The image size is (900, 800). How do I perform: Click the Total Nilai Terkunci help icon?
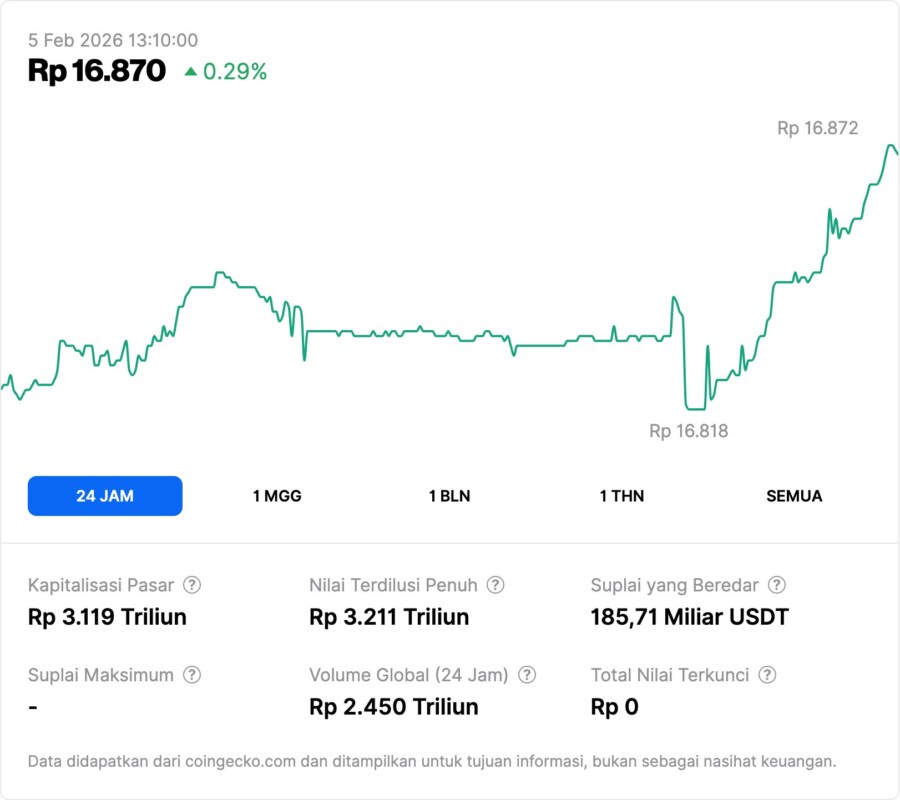767,675
